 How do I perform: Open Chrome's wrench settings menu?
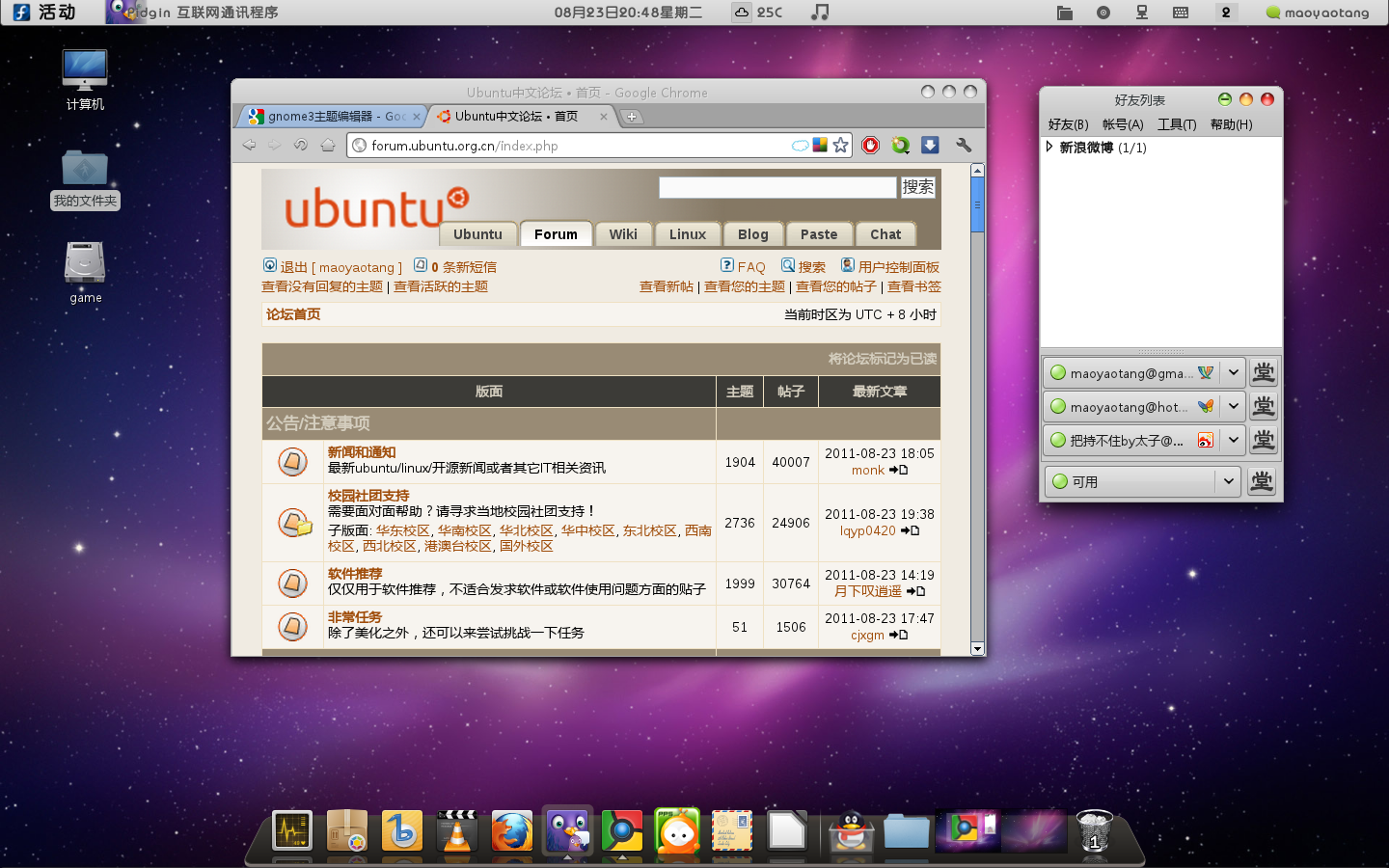tap(963, 145)
